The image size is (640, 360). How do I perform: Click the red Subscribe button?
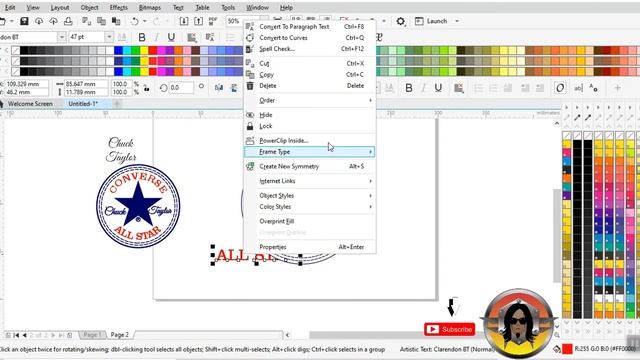point(449,329)
